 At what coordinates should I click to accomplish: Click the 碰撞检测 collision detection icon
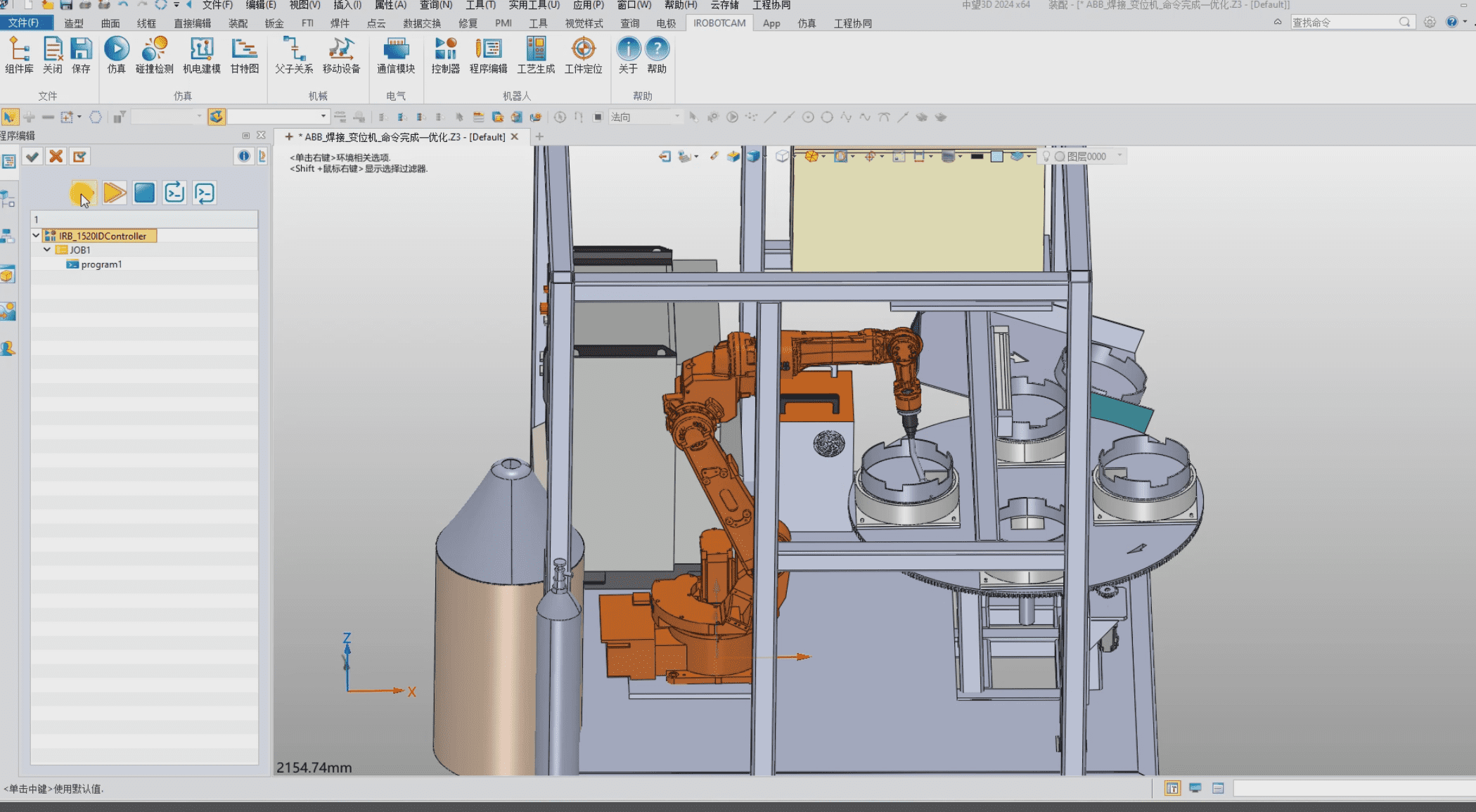click(x=154, y=55)
